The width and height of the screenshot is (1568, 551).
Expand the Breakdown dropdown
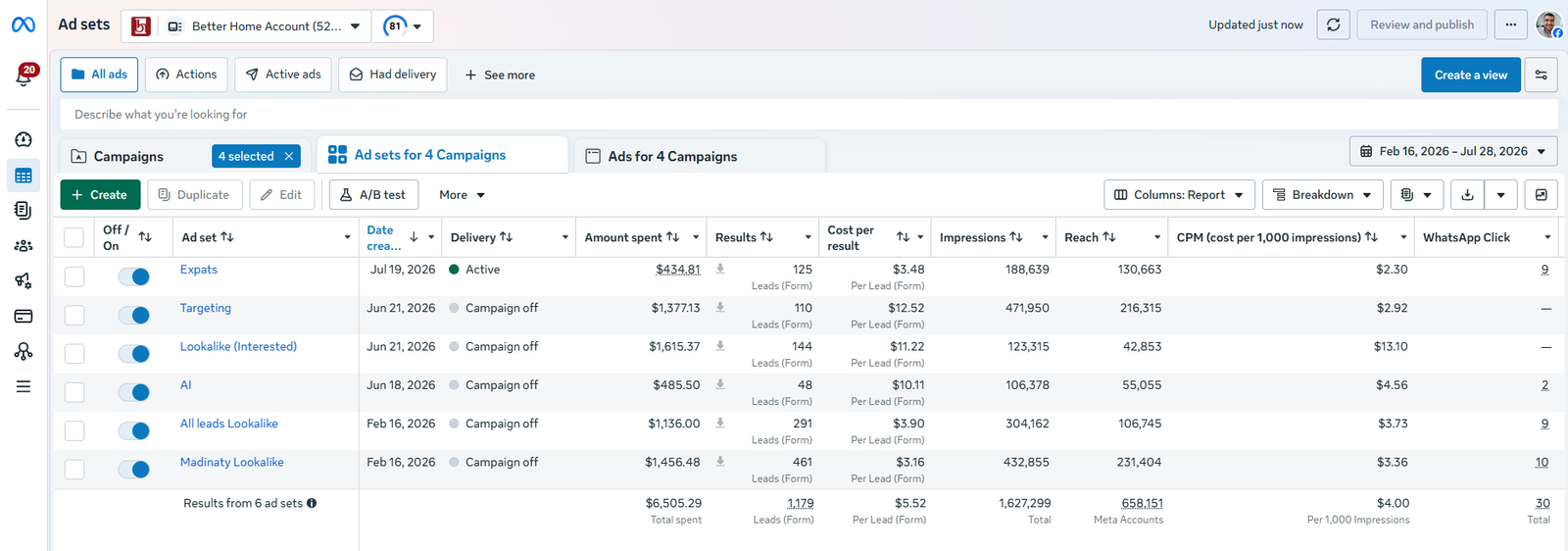pos(1322,195)
